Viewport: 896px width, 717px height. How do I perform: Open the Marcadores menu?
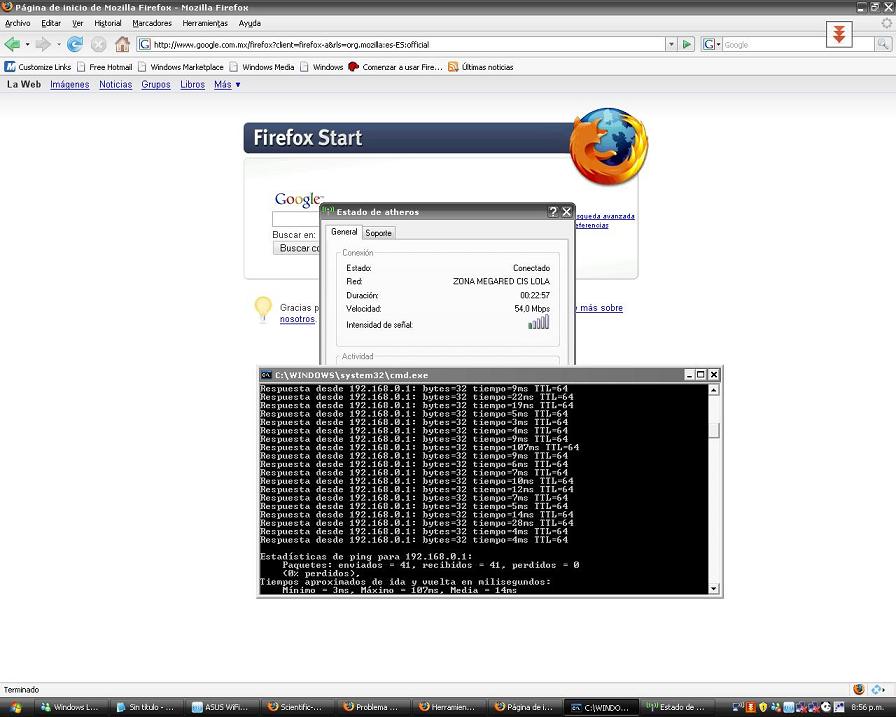[152, 23]
